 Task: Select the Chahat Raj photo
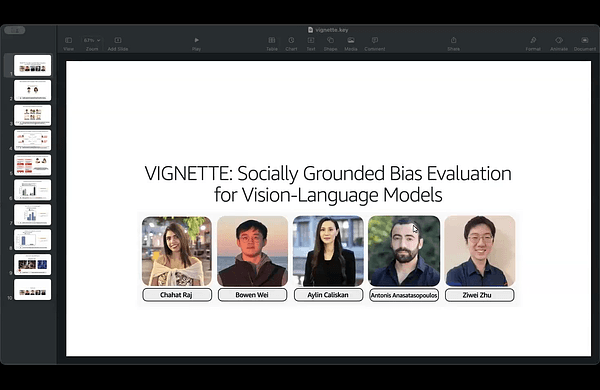[x=177, y=251]
